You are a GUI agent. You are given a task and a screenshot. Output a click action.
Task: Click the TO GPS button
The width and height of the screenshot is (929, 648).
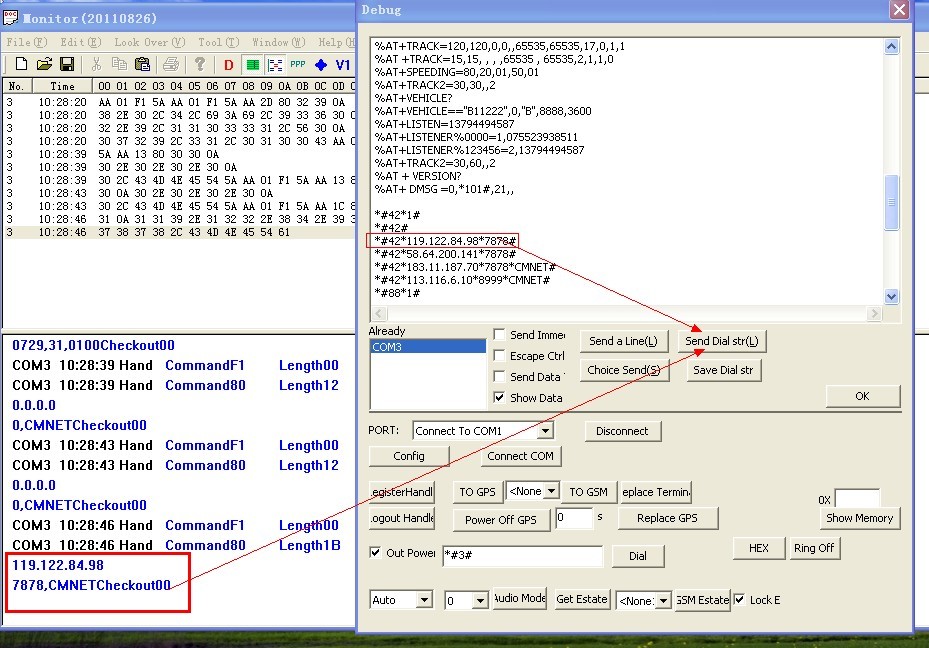pyautogui.click(x=477, y=492)
